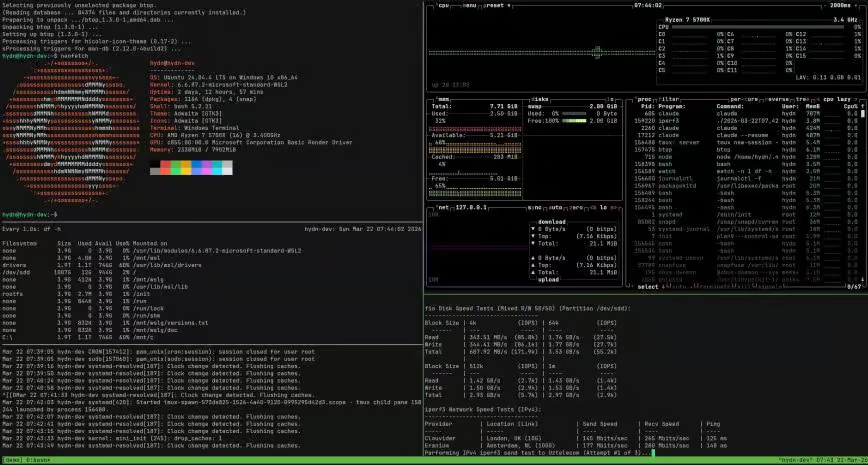868x465 pixels.
Task: Decrease update interval with minus beside 2000ms
Action: click(825, 5)
